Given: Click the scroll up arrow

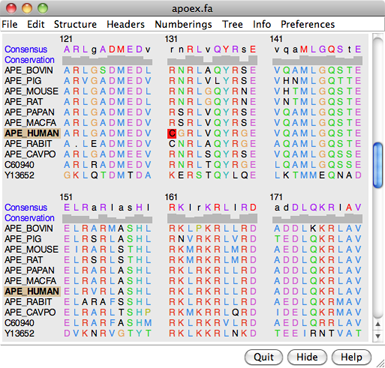Looking at the screenshot, I should point(378,324).
